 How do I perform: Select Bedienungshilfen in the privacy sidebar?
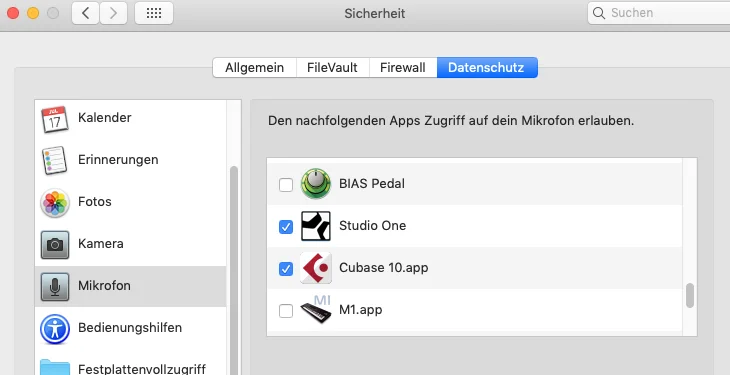click(x=130, y=328)
